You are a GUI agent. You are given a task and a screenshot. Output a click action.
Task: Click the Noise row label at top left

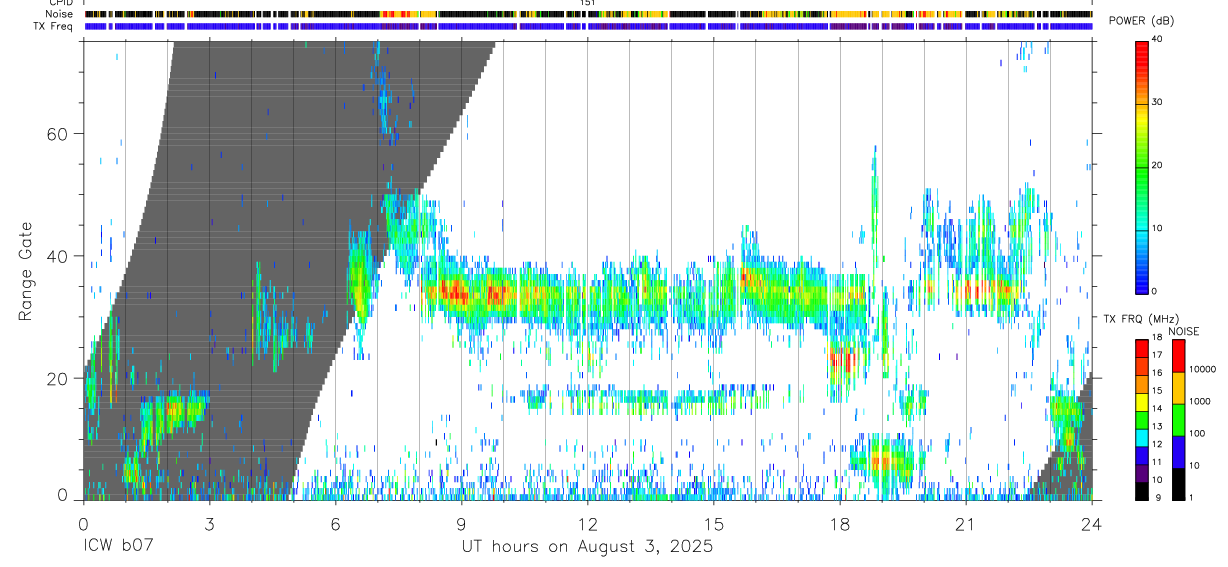pyautogui.click(x=59, y=14)
